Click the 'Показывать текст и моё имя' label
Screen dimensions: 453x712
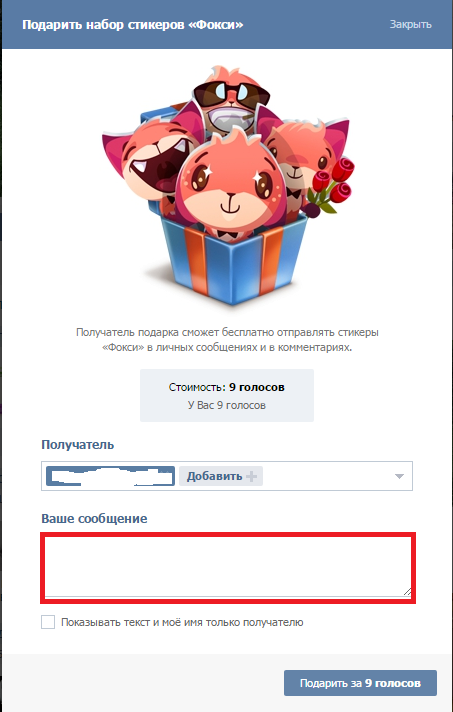(x=182, y=622)
